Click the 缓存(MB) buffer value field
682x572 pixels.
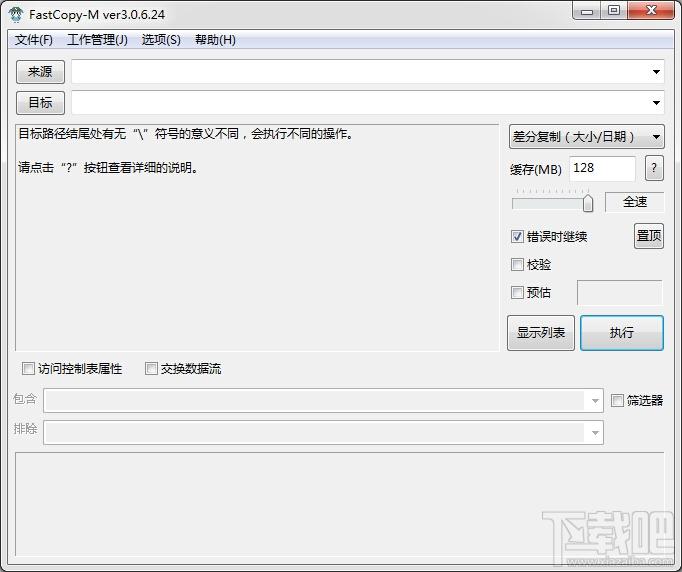coord(602,168)
